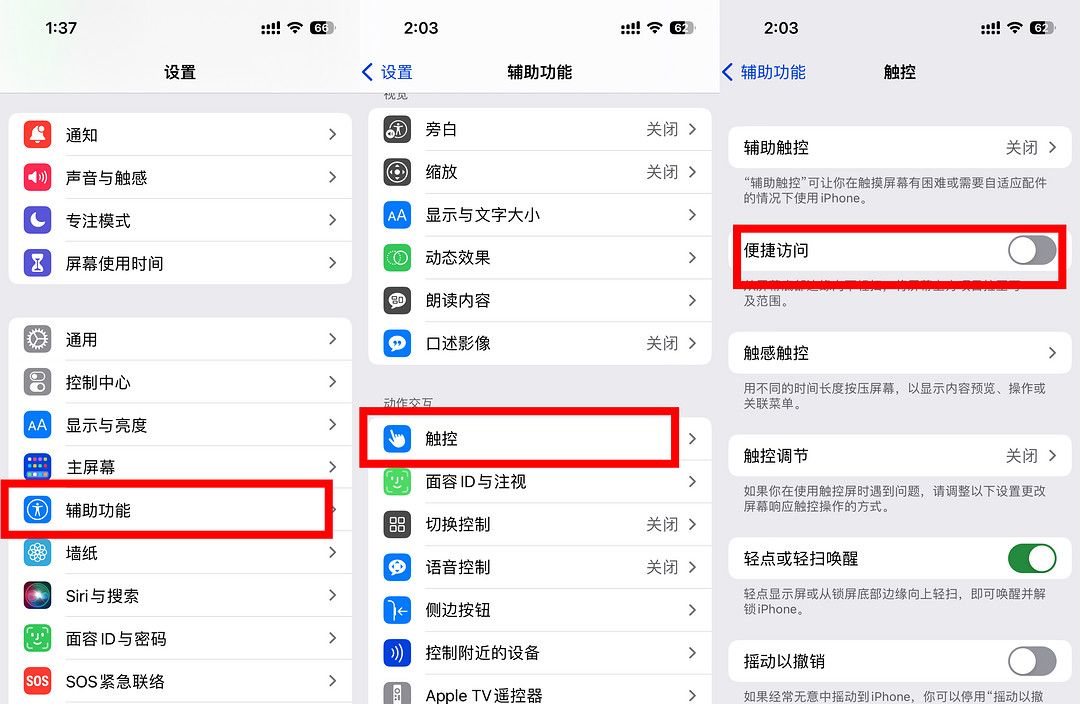
Task: Tap the Side Button icon (侧边按钮)
Action: point(397,610)
